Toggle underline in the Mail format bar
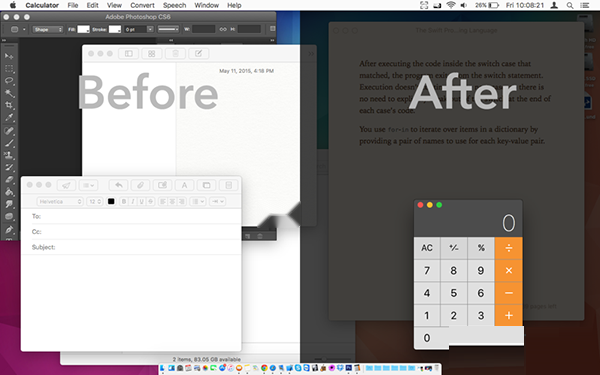The image size is (600, 375). click(x=142, y=201)
